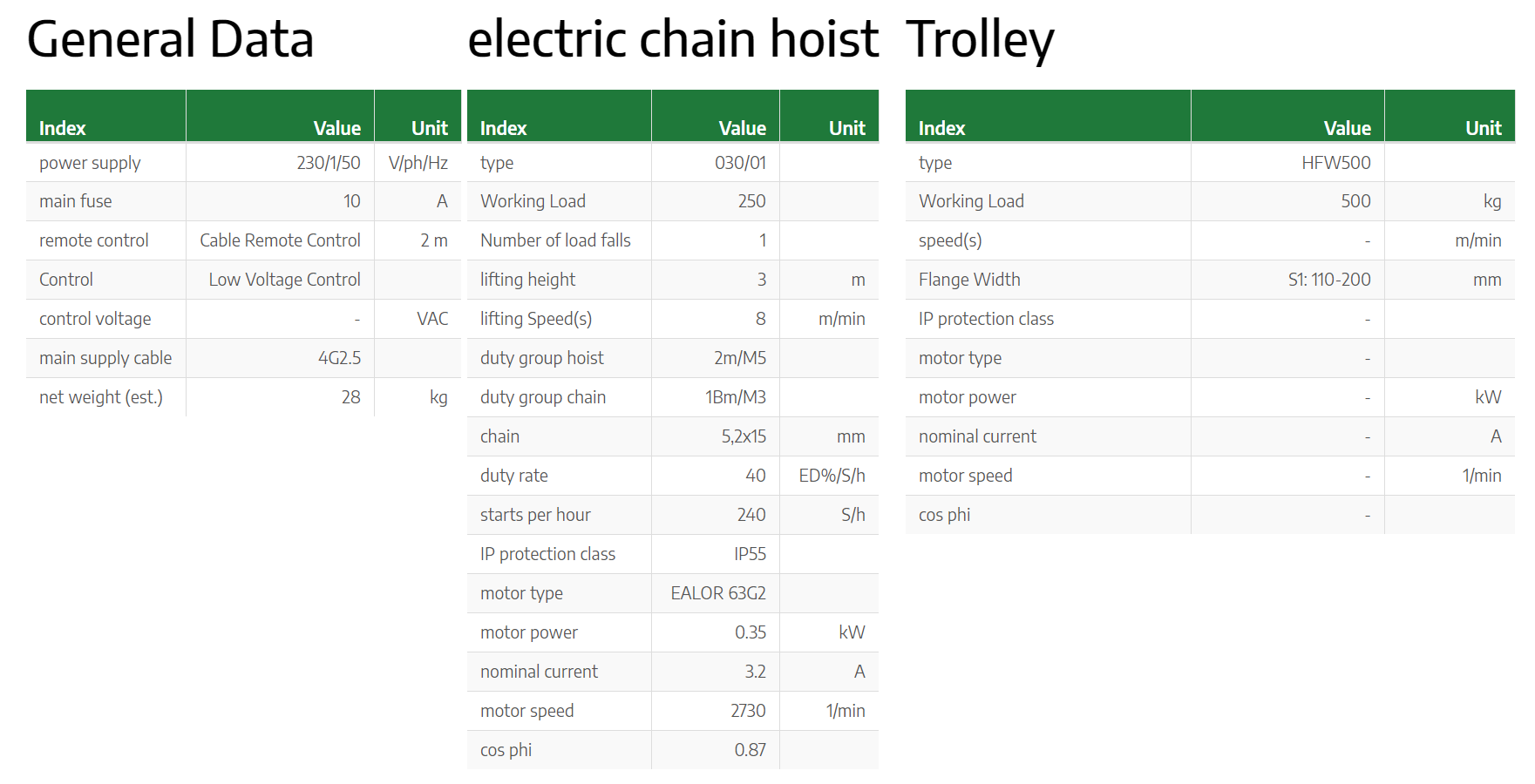Image resolution: width=1535 pixels, height=784 pixels.
Task: Select the starts per hour value 240
Action: coord(751,515)
